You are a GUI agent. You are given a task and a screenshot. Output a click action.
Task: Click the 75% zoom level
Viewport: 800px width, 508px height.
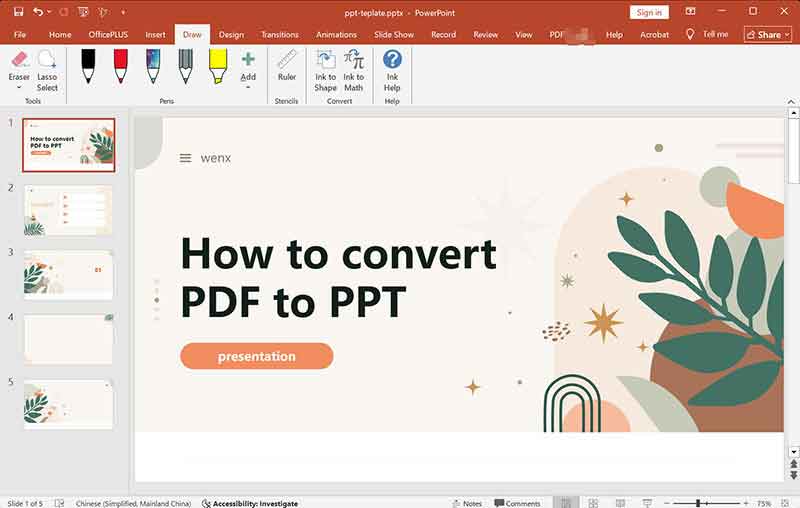pyautogui.click(x=764, y=503)
